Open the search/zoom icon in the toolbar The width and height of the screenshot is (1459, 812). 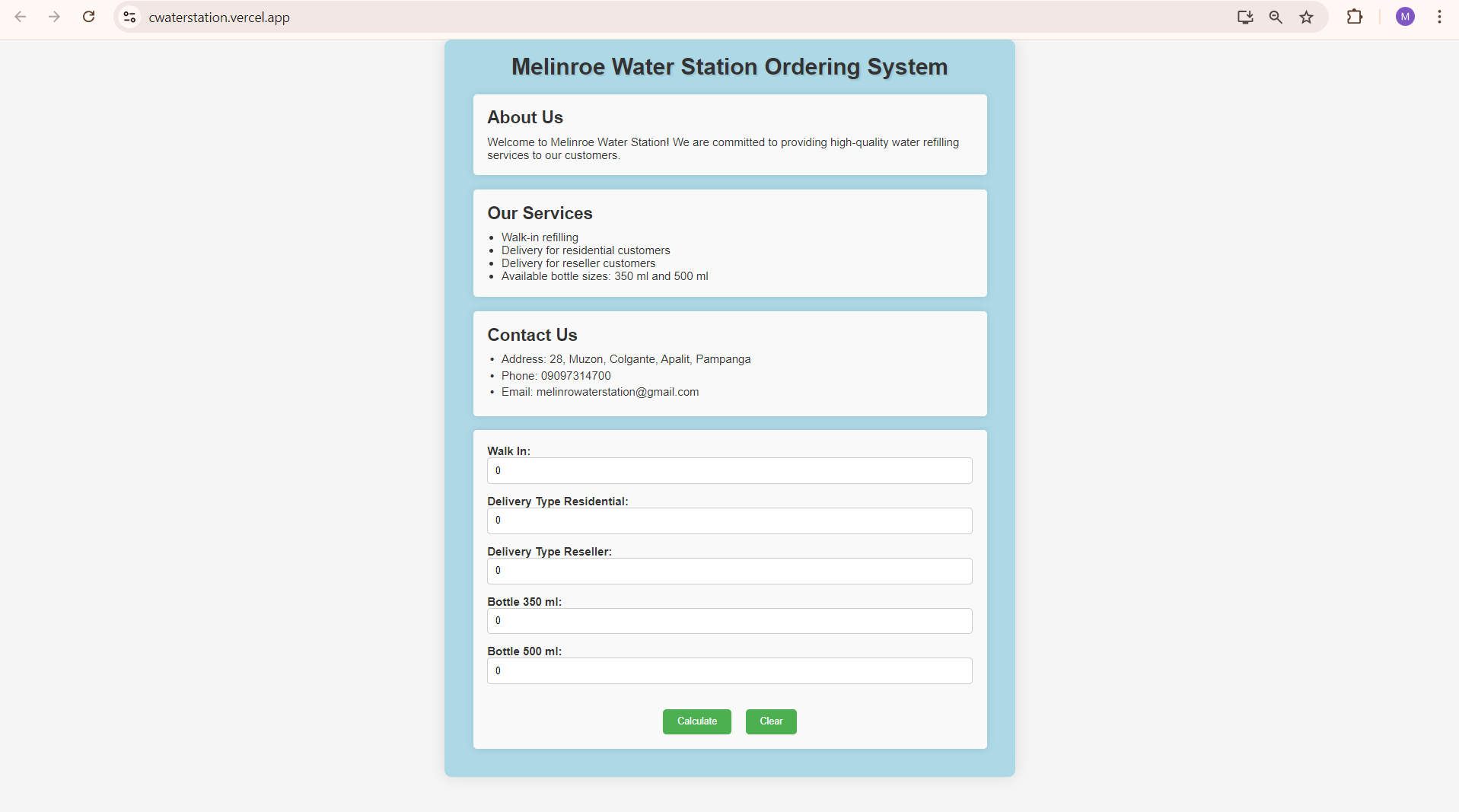click(x=1276, y=17)
